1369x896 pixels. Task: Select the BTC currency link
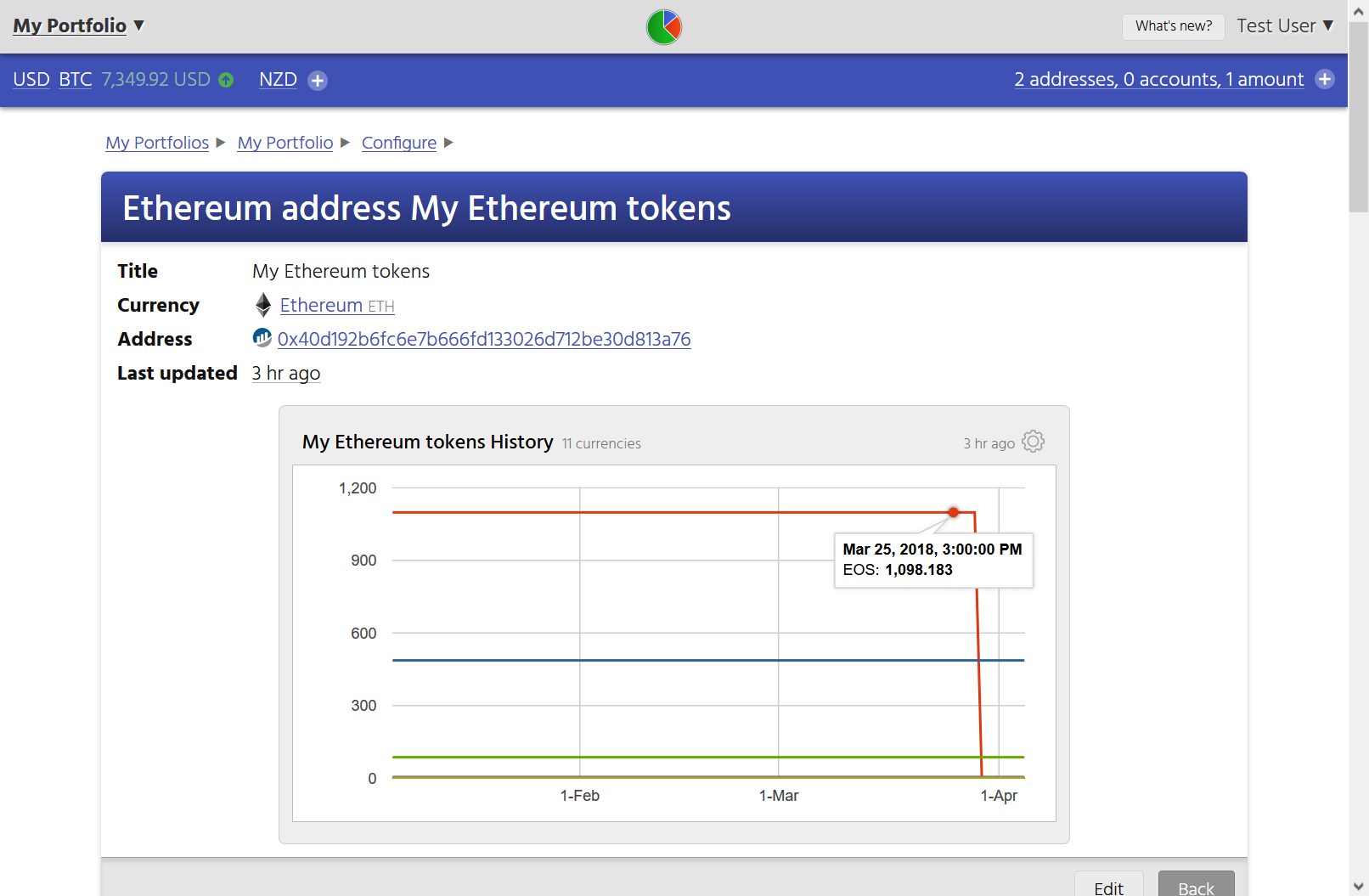[x=76, y=80]
